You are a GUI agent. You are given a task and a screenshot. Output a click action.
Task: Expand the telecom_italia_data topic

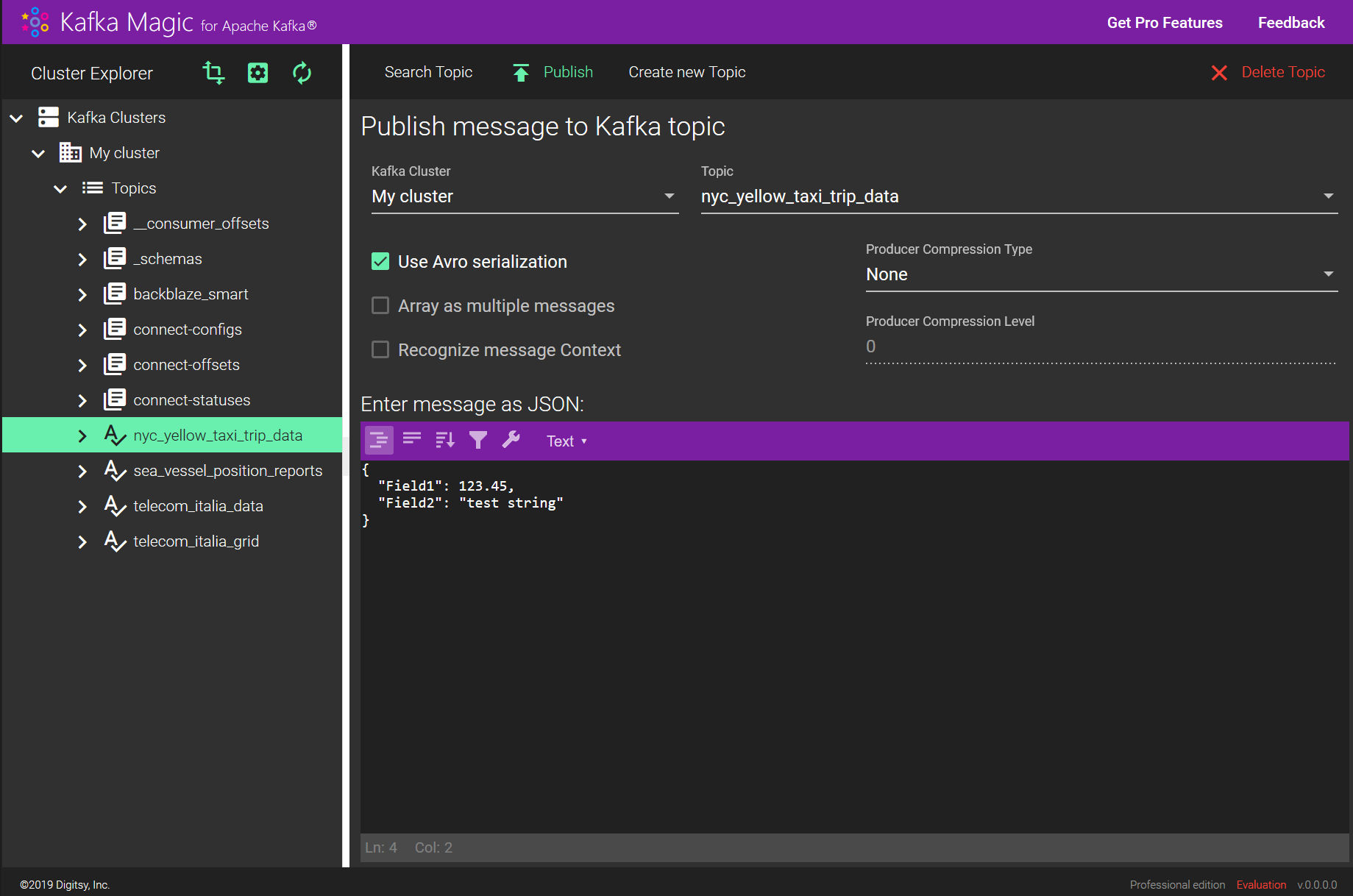(82, 506)
